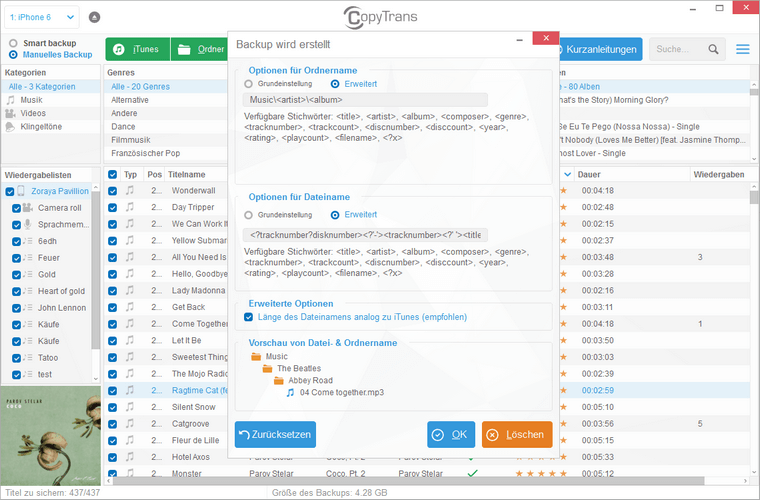This screenshot has height=500, width=760.
Task: Open the Ordner backup tab
Action: coord(200,49)
